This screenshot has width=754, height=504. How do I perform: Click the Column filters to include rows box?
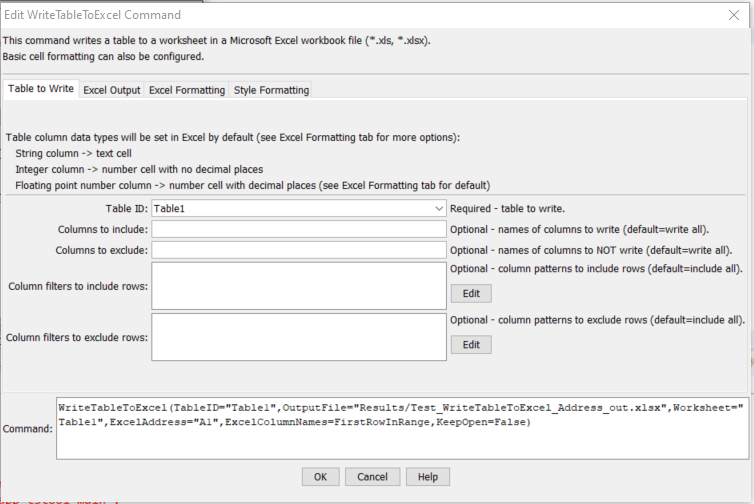(299, 286)
